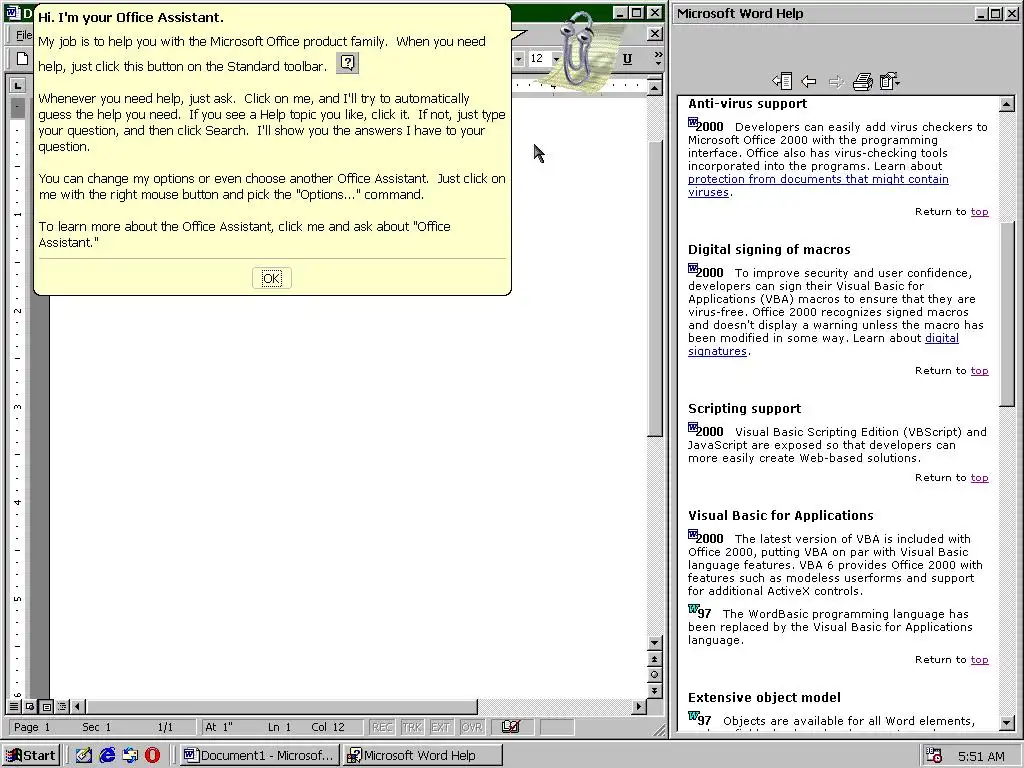Toggle REC macro recording indicator
Image resolution: width=1024 pixels, height=768 pixels.
tap(382, 727)
